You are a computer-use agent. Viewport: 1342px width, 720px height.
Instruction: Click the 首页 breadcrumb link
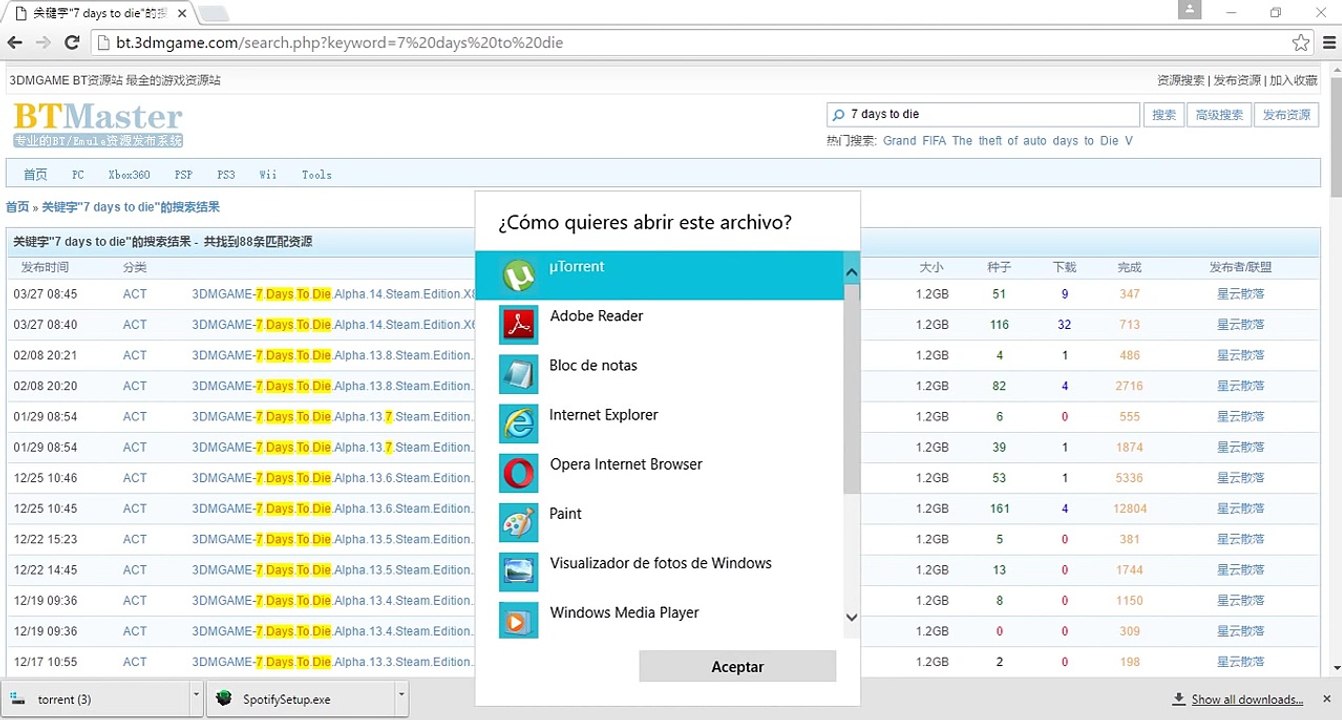click(x=17, y=207)
